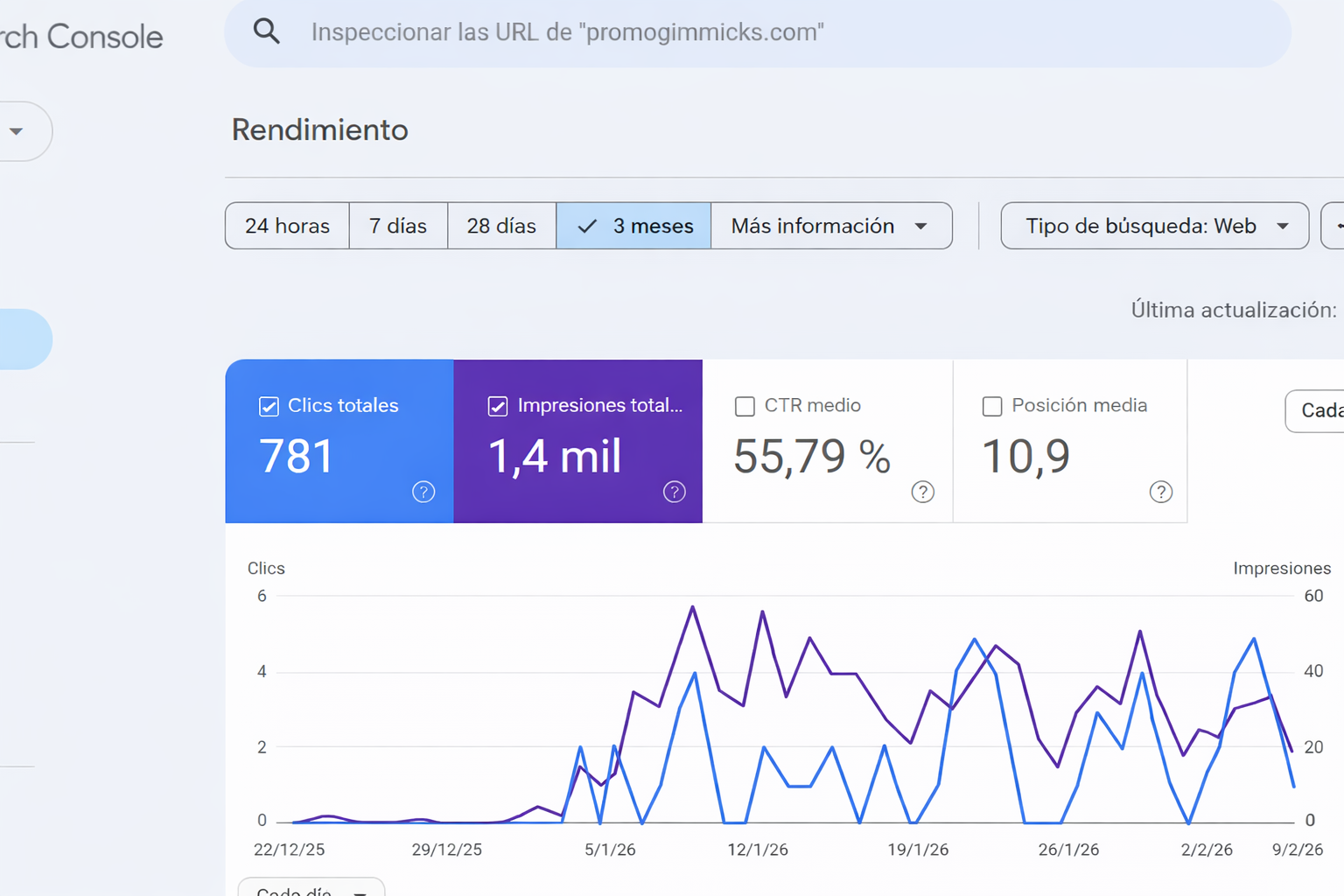Click the Search Console logo text
This screenshot has width=1344, height=896.
(81, 37)
